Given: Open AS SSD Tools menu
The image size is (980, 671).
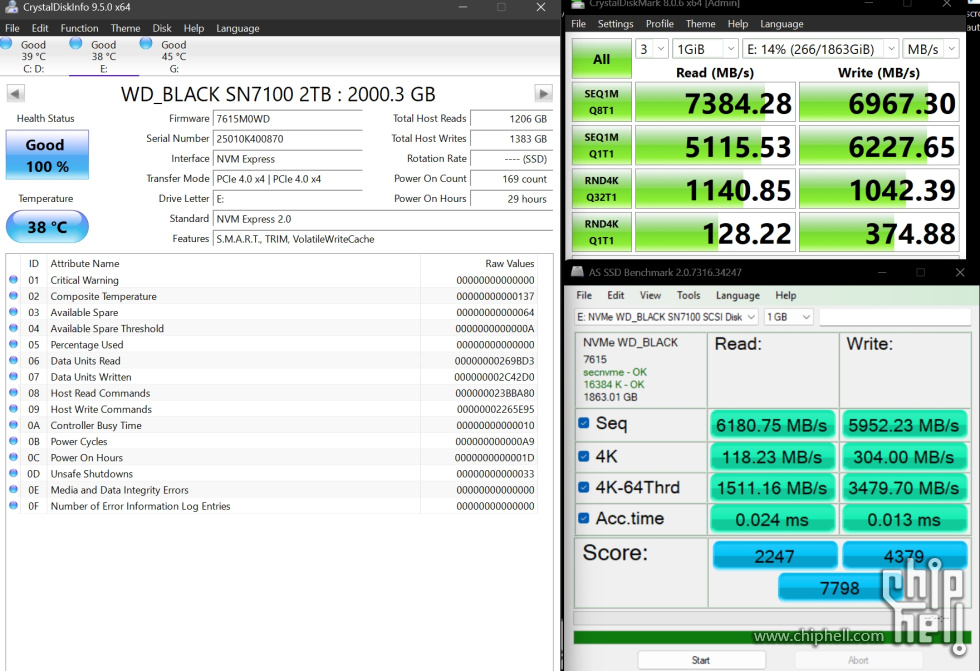Looking at the screenshot, I should pyautogui.click(x=688, y=296).
